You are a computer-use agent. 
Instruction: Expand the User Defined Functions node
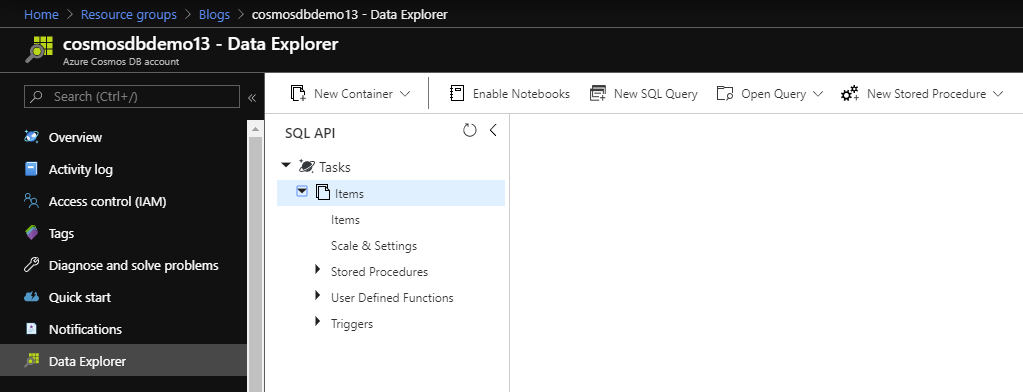pyautogui.click(x=318, y=295)
